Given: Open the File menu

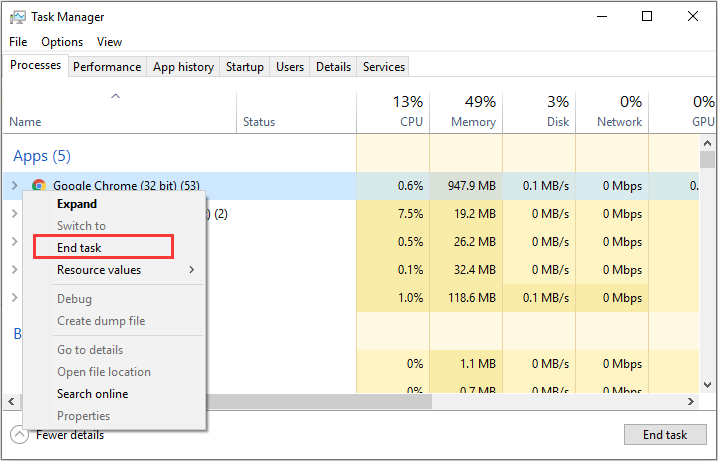Looking at the screenshot, I should 18,42.
